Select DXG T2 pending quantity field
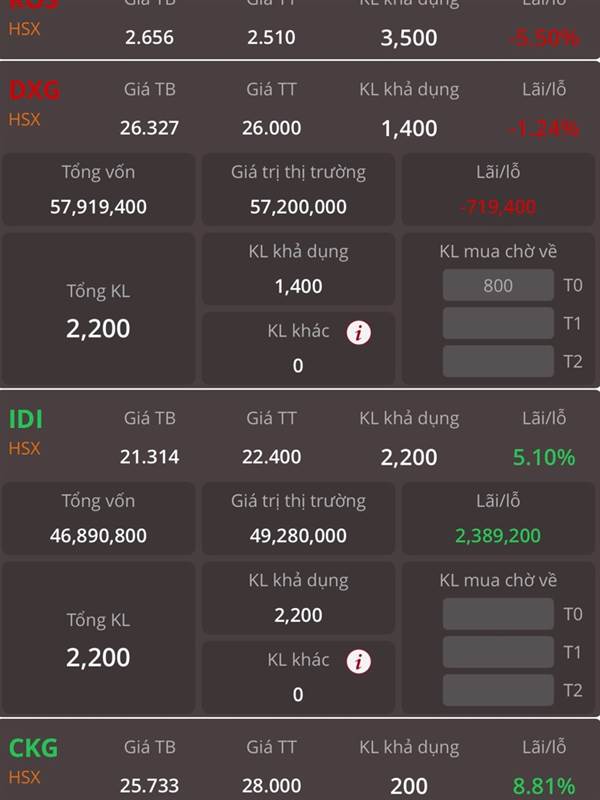 coord(498,361)
